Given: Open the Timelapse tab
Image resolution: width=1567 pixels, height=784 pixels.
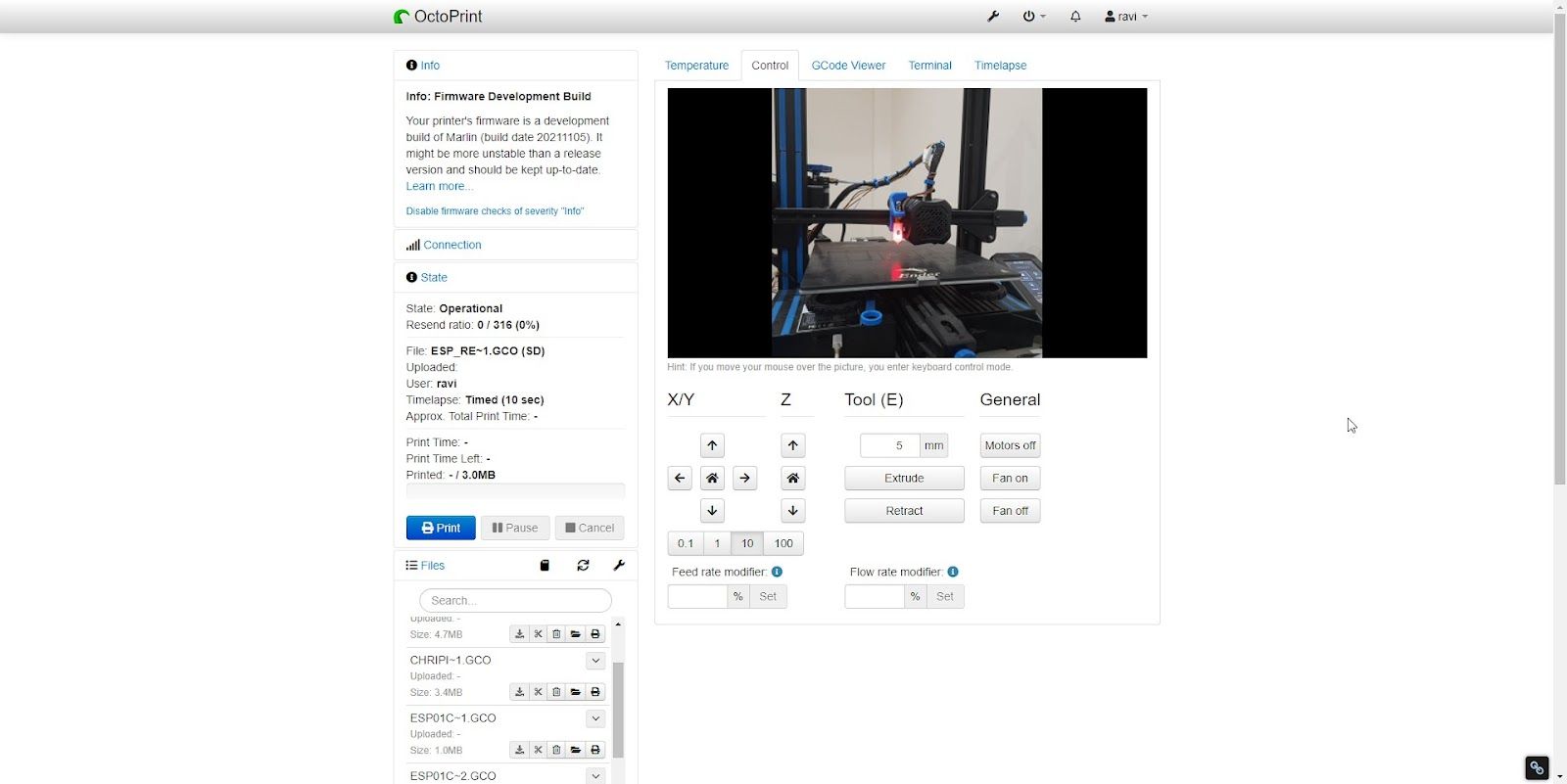Looking at the screenshot, I should click(1000, 66).
